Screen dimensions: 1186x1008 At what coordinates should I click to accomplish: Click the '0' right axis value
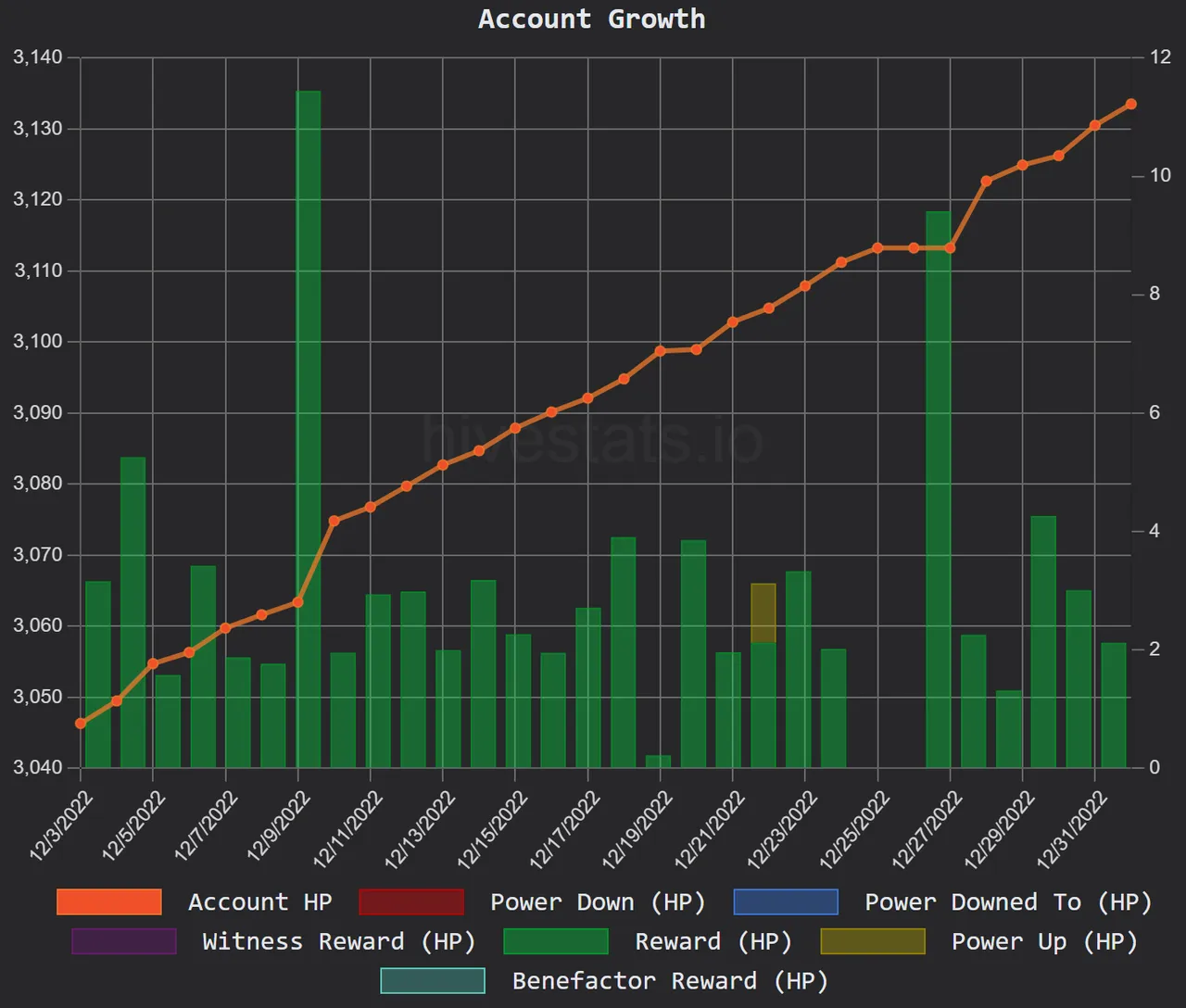1154,767
